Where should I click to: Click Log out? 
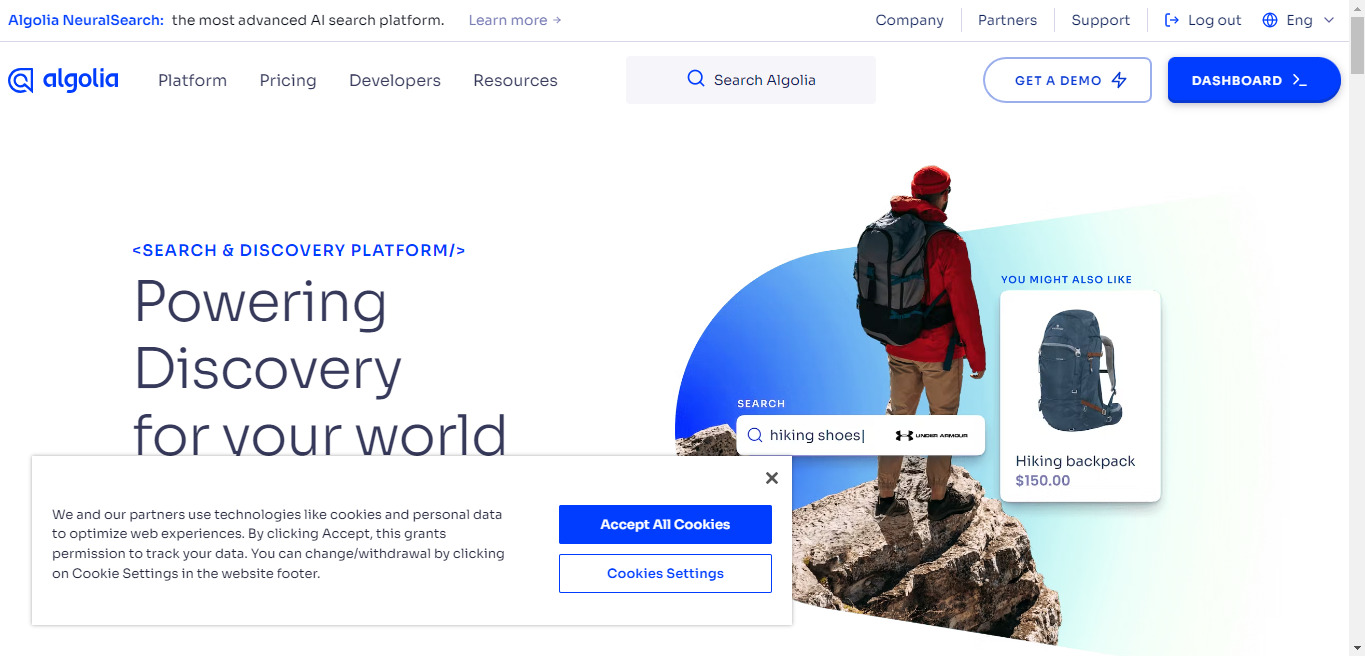(1203, 20)
